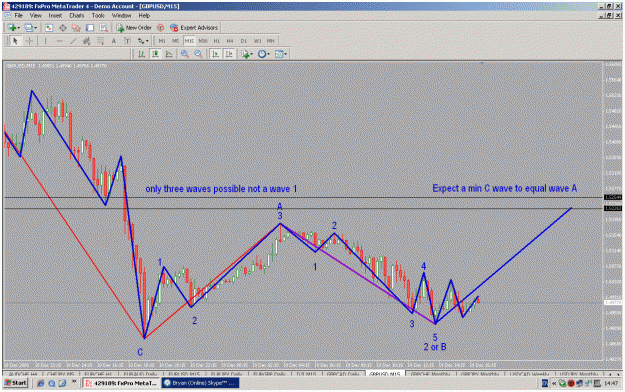Select the crosshair tool

pos(29,41)
